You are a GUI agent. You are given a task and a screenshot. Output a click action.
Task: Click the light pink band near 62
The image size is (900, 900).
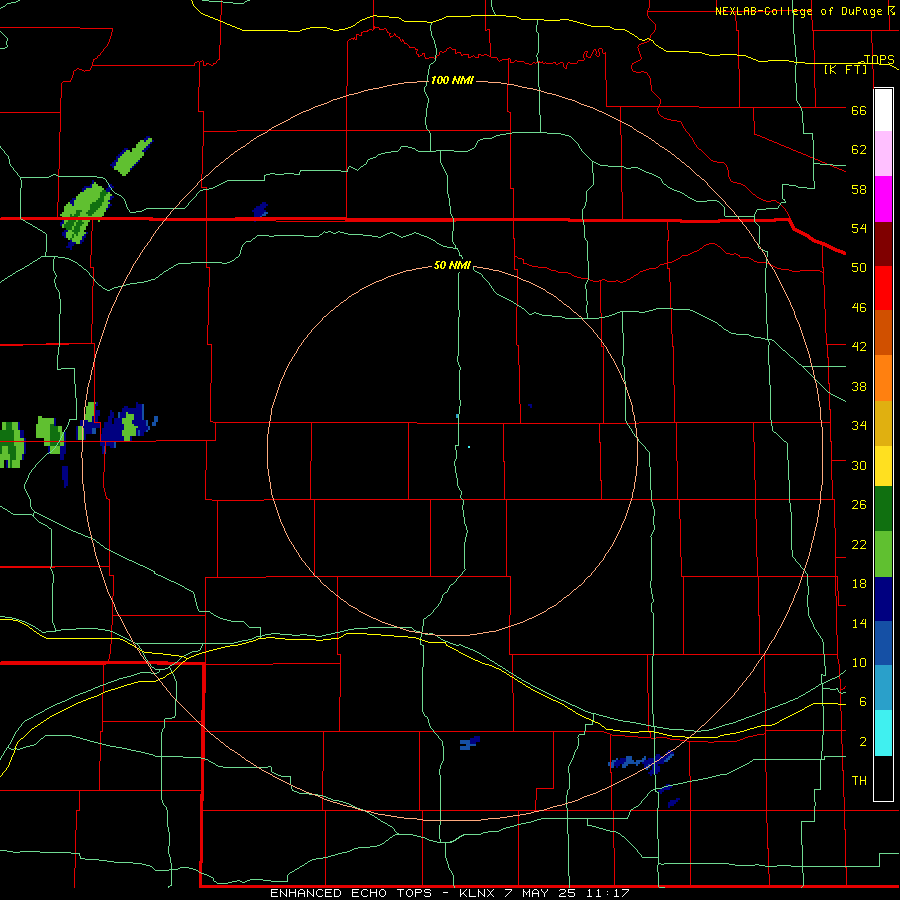click(883, 153)
